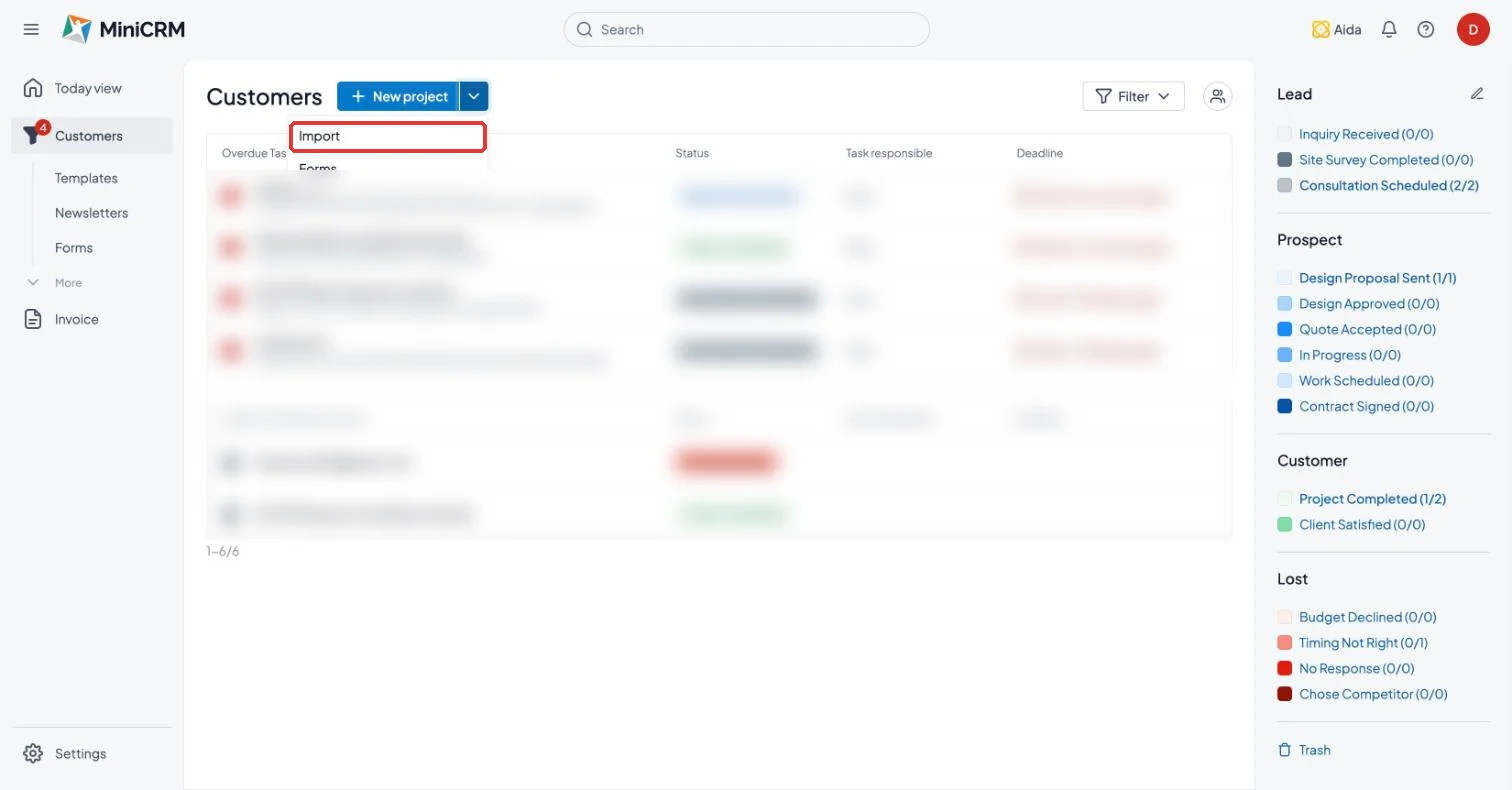1512x790 pixels.
Task: Filter by Project Completed (1/2)
Action: [1372, 499]
